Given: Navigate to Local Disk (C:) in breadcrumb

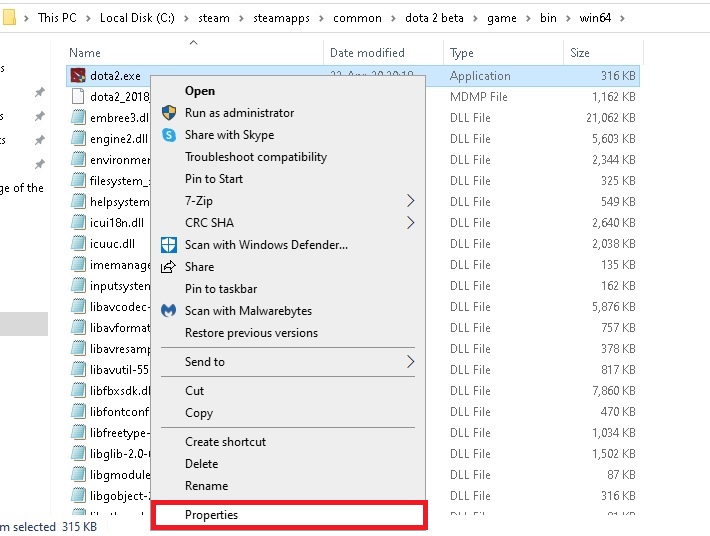Looking at the screenshot, I should pos(137,18).
